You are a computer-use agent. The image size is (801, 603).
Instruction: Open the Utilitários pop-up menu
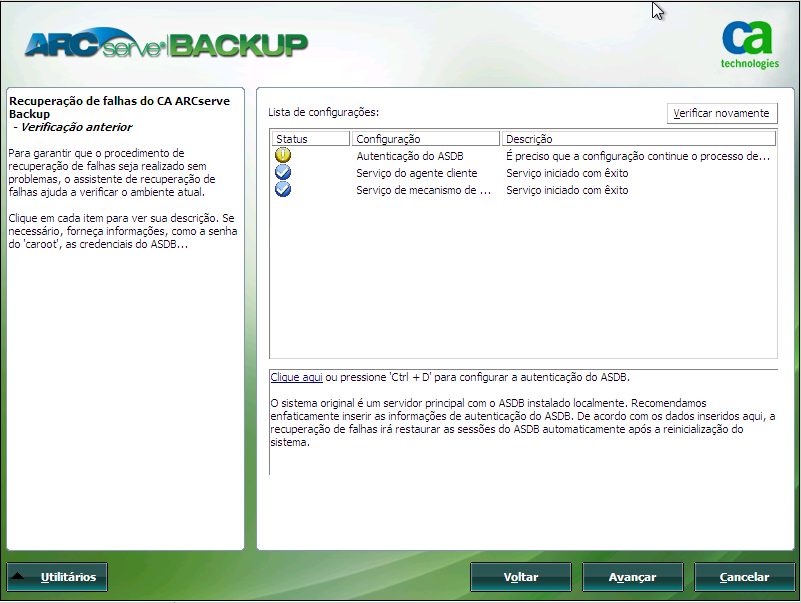tap(57, 577)
